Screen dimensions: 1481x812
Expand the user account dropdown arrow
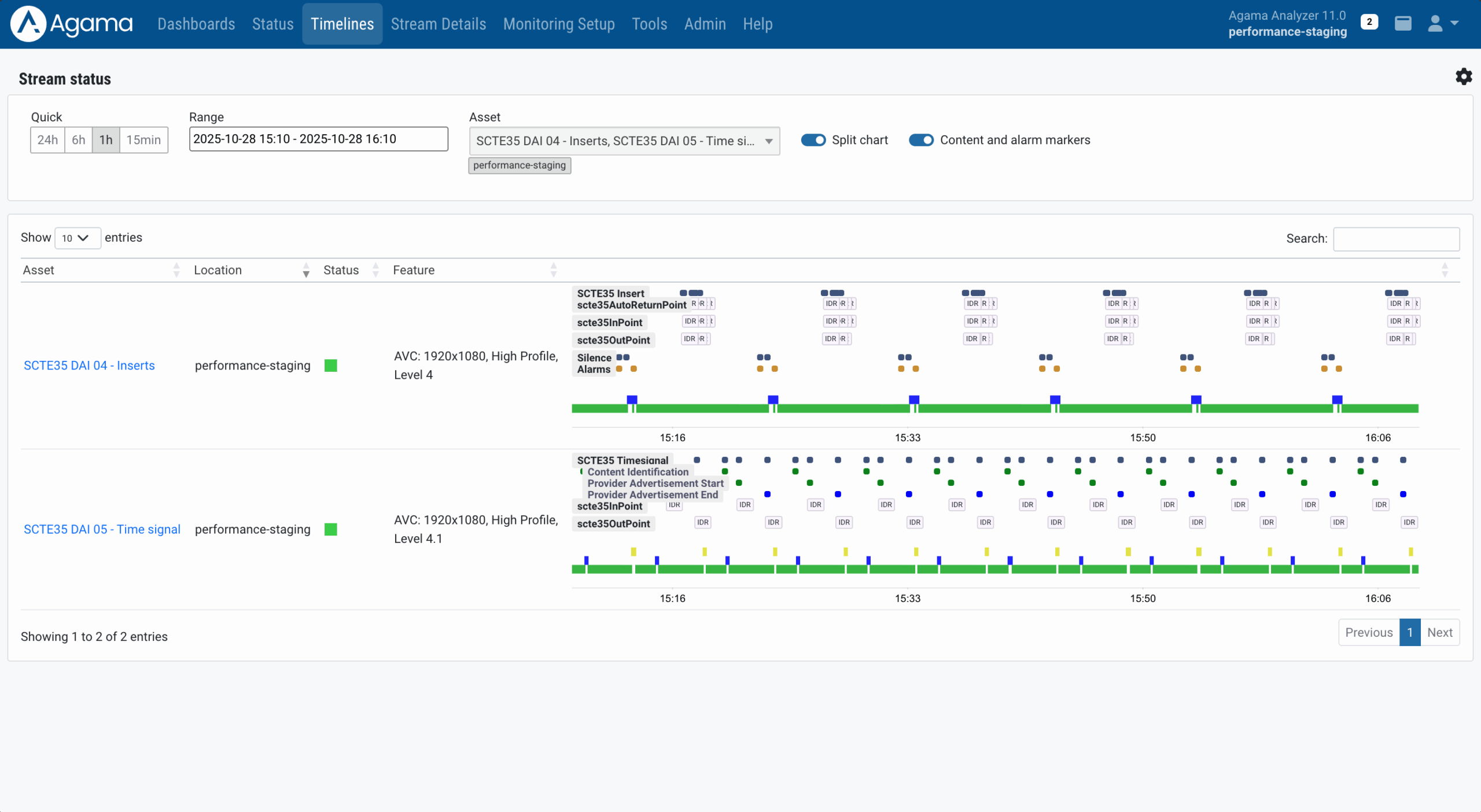pos(1455,24)
